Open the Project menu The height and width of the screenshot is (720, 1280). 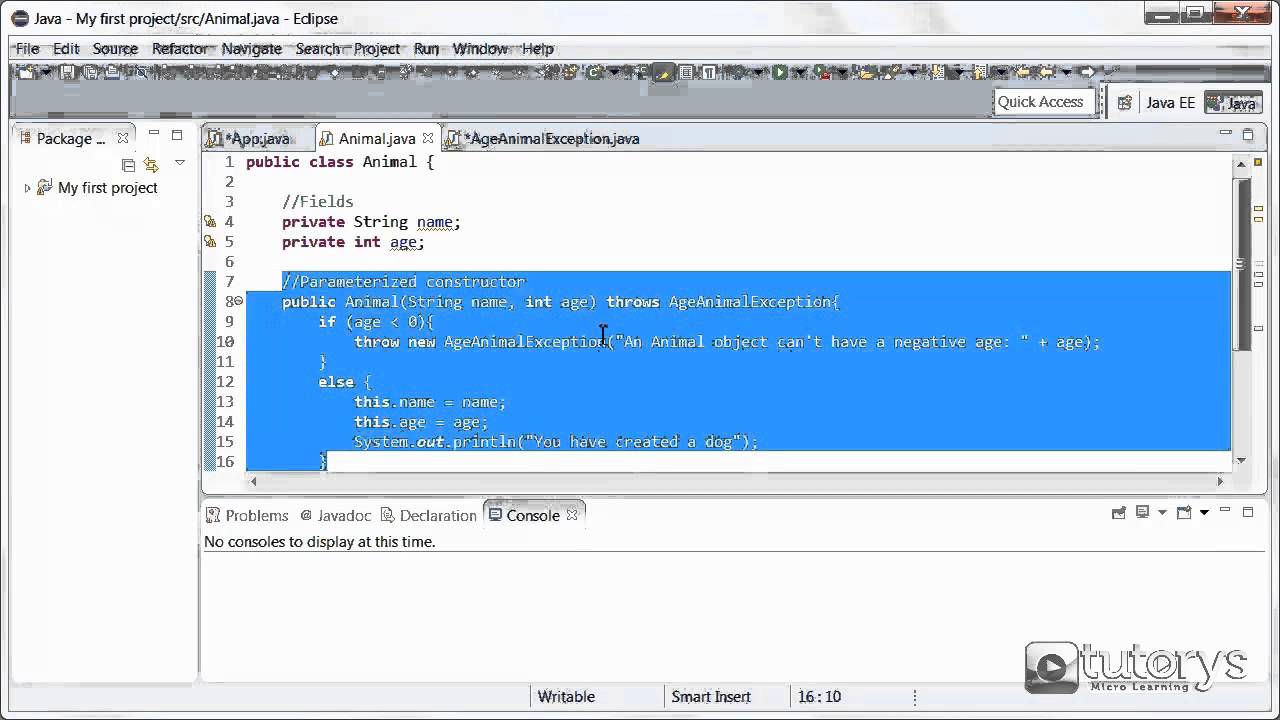(x=377, y=48)
